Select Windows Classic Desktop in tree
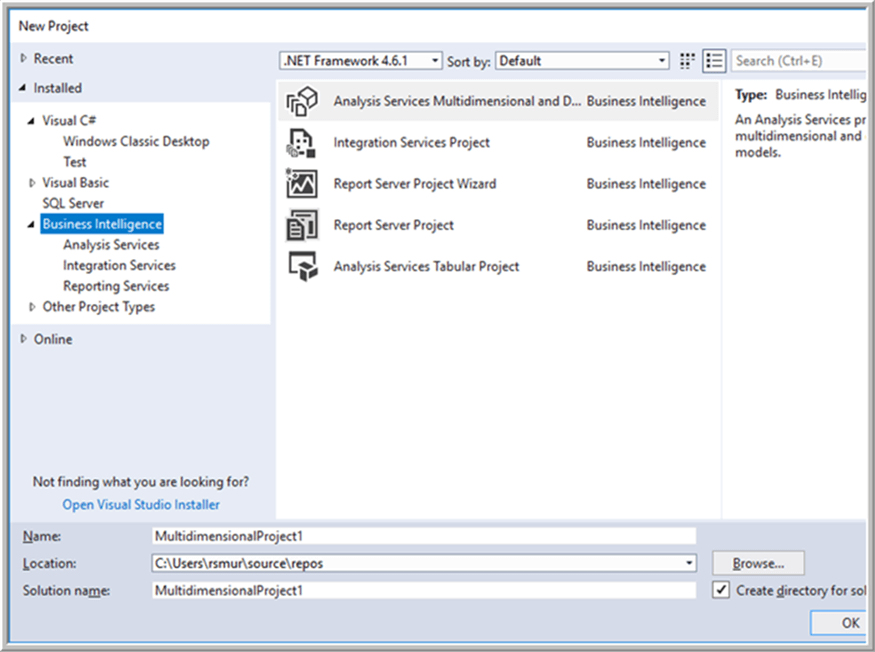This screenshot has height=652, width=875. pos(136,141)
